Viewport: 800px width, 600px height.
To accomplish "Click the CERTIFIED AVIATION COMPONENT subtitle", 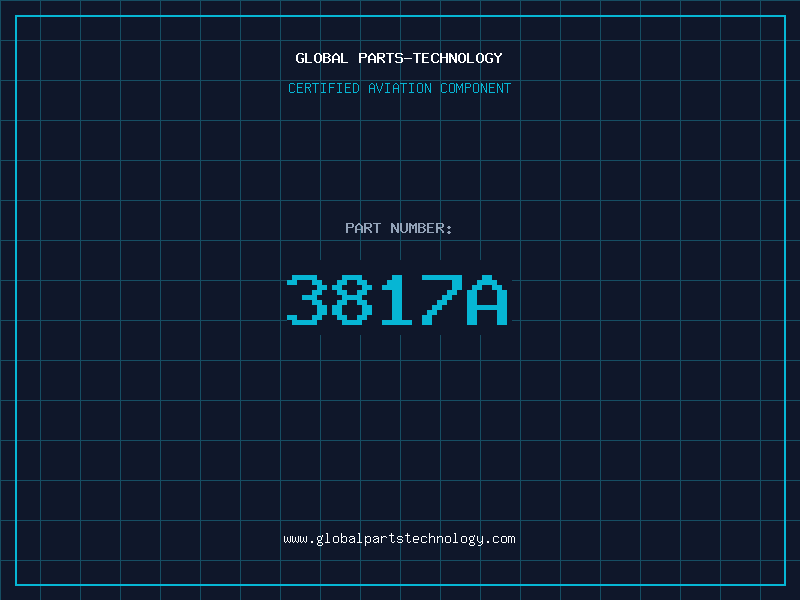I will click(399, 88).
